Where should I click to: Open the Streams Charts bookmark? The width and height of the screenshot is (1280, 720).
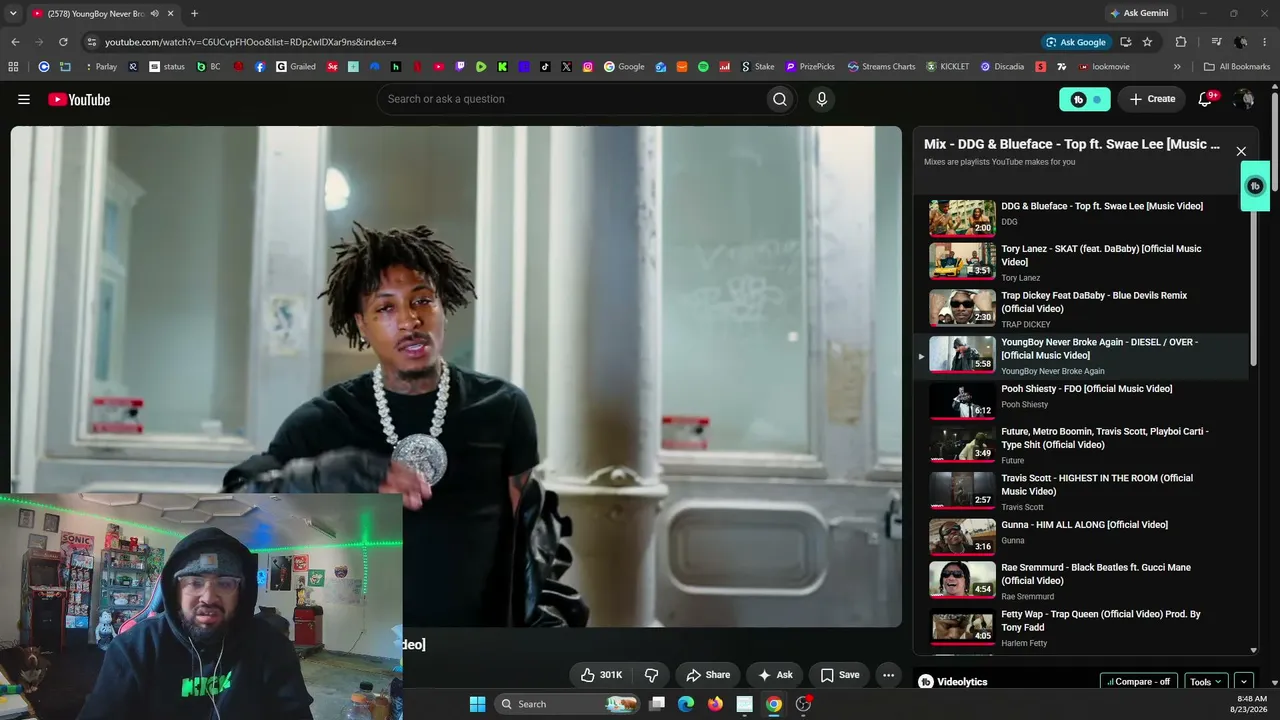click(x=881, y=67)
